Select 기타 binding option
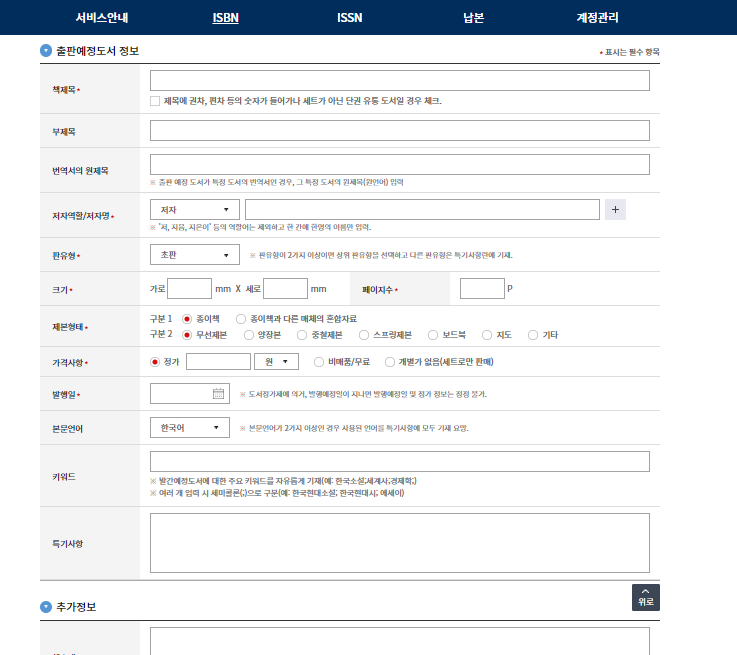Viewport: 737px width, 655px height. point(533,335)
